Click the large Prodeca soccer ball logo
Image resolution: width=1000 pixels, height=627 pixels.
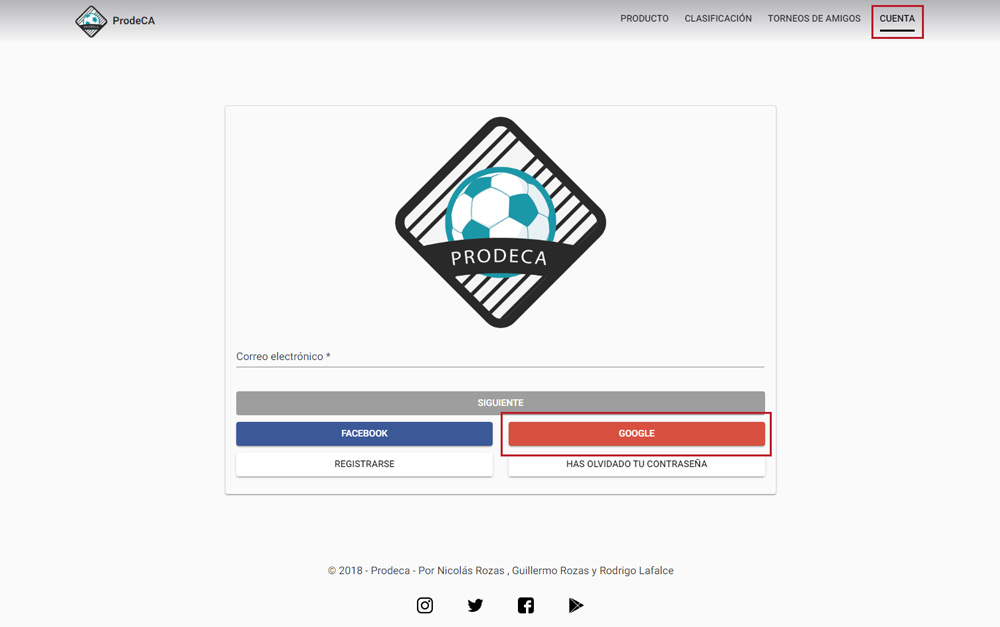click(x=500, y=222)
